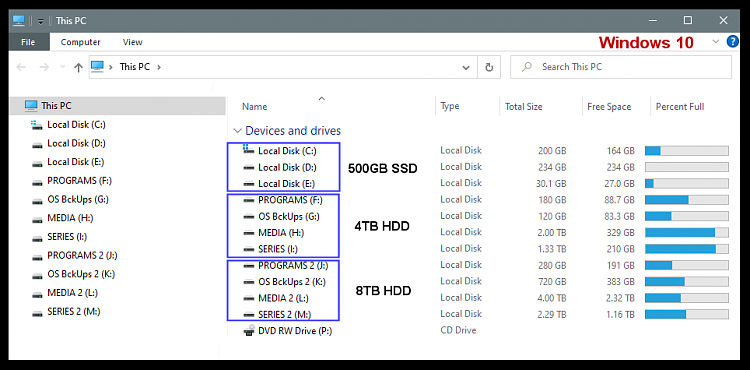Click SERIES 2 (M:) drive icon in list
The height and width of the screenshot is (370, 750).
pos(248,315)
